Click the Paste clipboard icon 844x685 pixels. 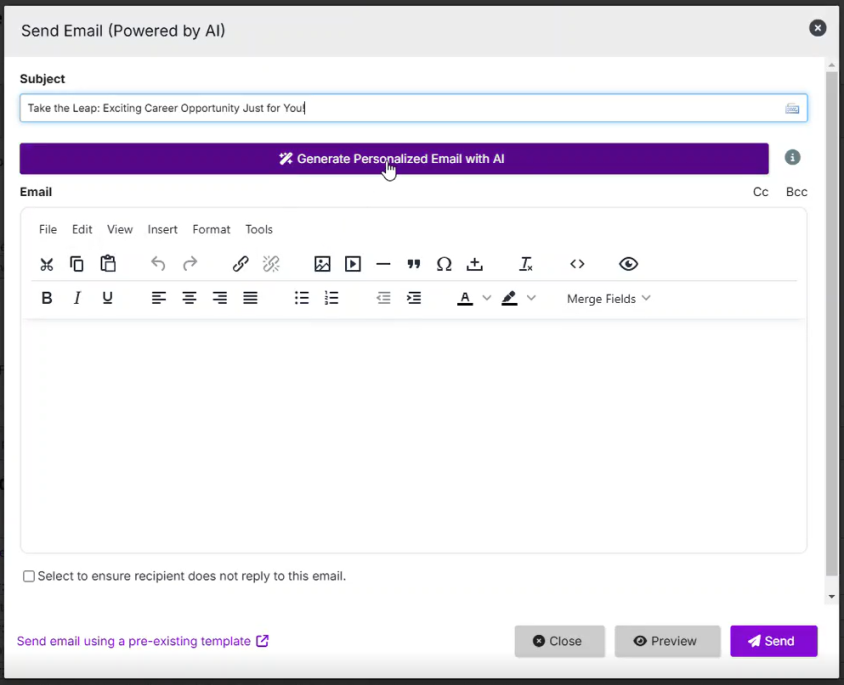[108, 263]
